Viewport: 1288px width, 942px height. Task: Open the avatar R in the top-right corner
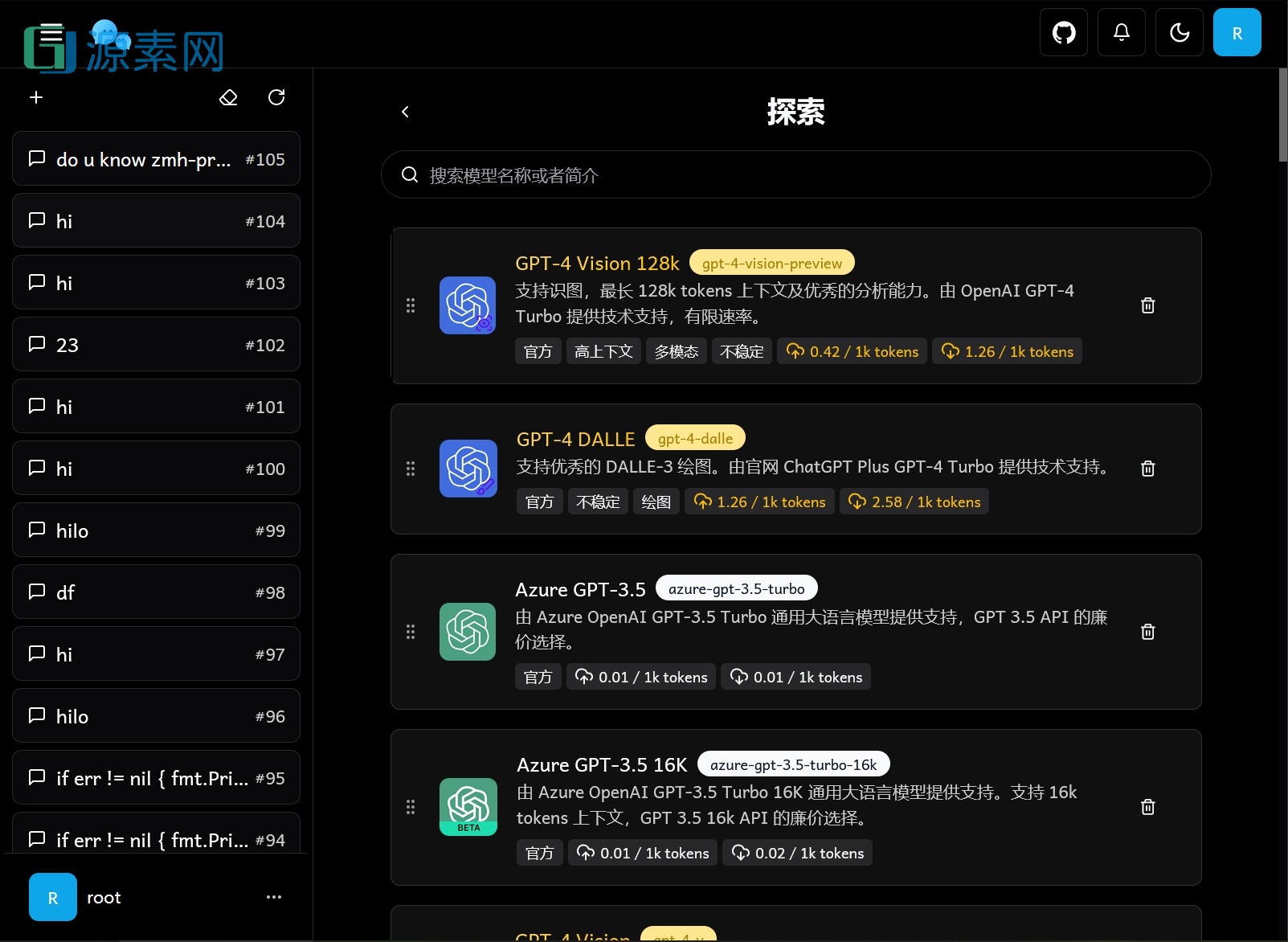tap(1237, 32)
